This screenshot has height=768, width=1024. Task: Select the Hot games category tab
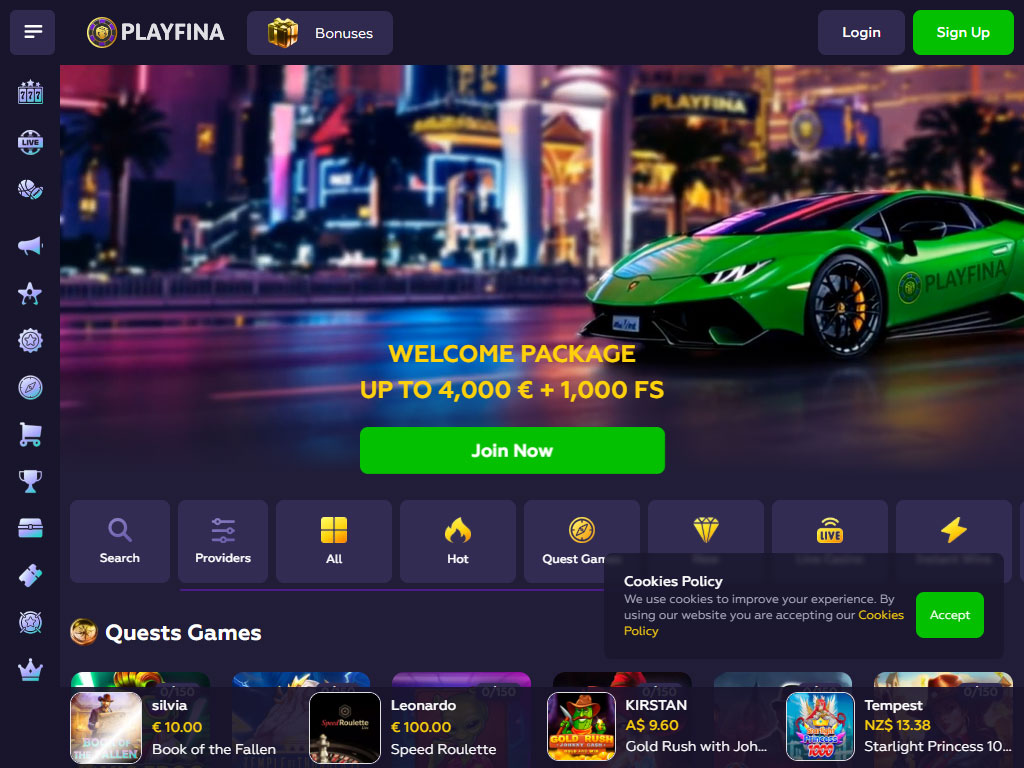pos(458,541)
